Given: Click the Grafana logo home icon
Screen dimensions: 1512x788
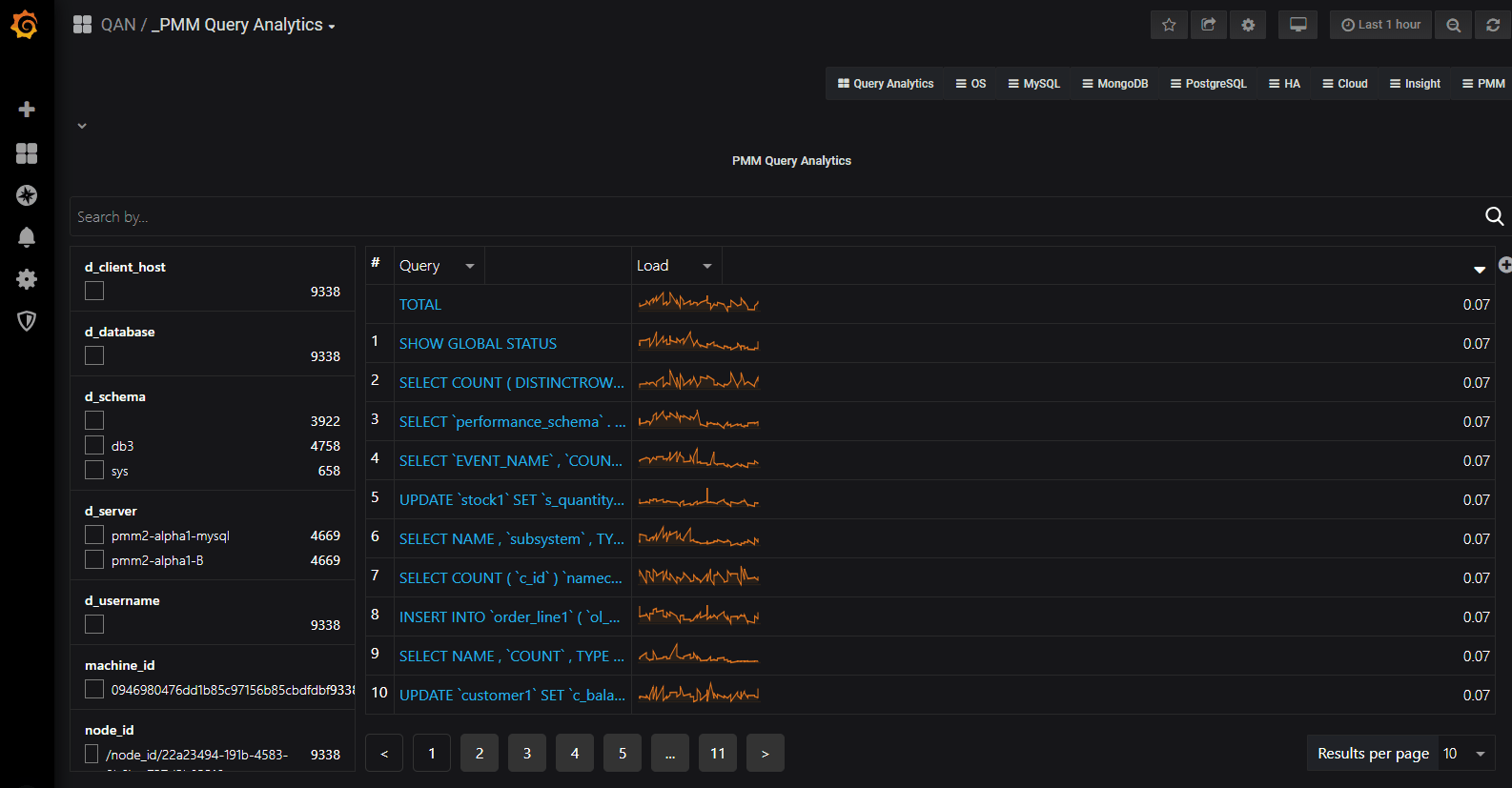Looking at the screenshot, I should point(25,25).
